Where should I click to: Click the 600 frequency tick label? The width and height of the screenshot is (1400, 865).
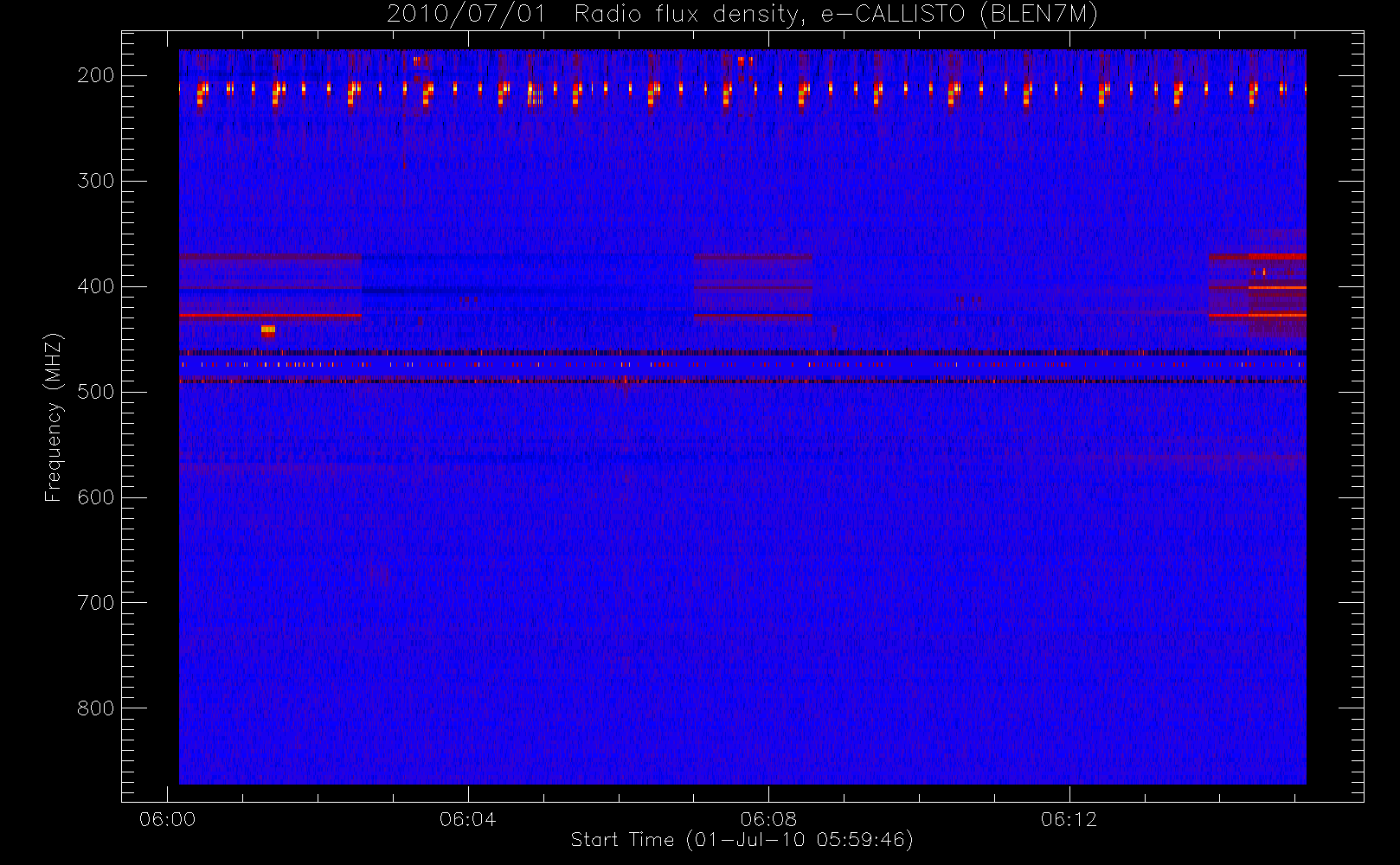click(96, 497)
